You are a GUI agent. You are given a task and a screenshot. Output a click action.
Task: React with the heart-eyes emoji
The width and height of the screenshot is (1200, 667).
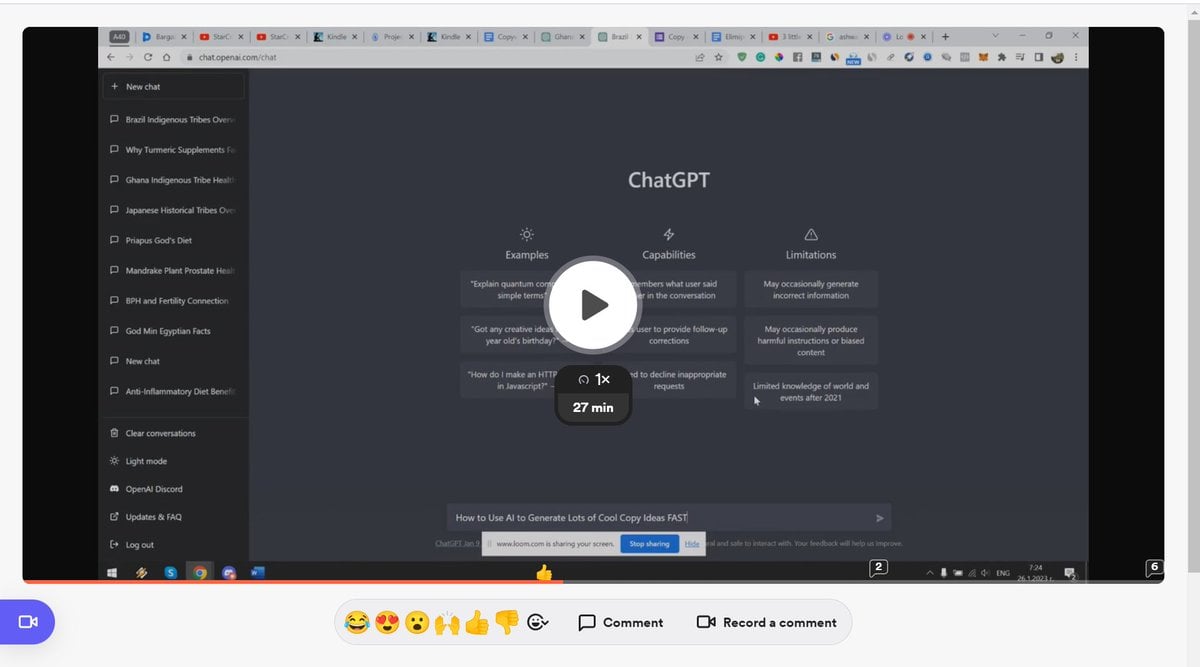tap(387, 622)
